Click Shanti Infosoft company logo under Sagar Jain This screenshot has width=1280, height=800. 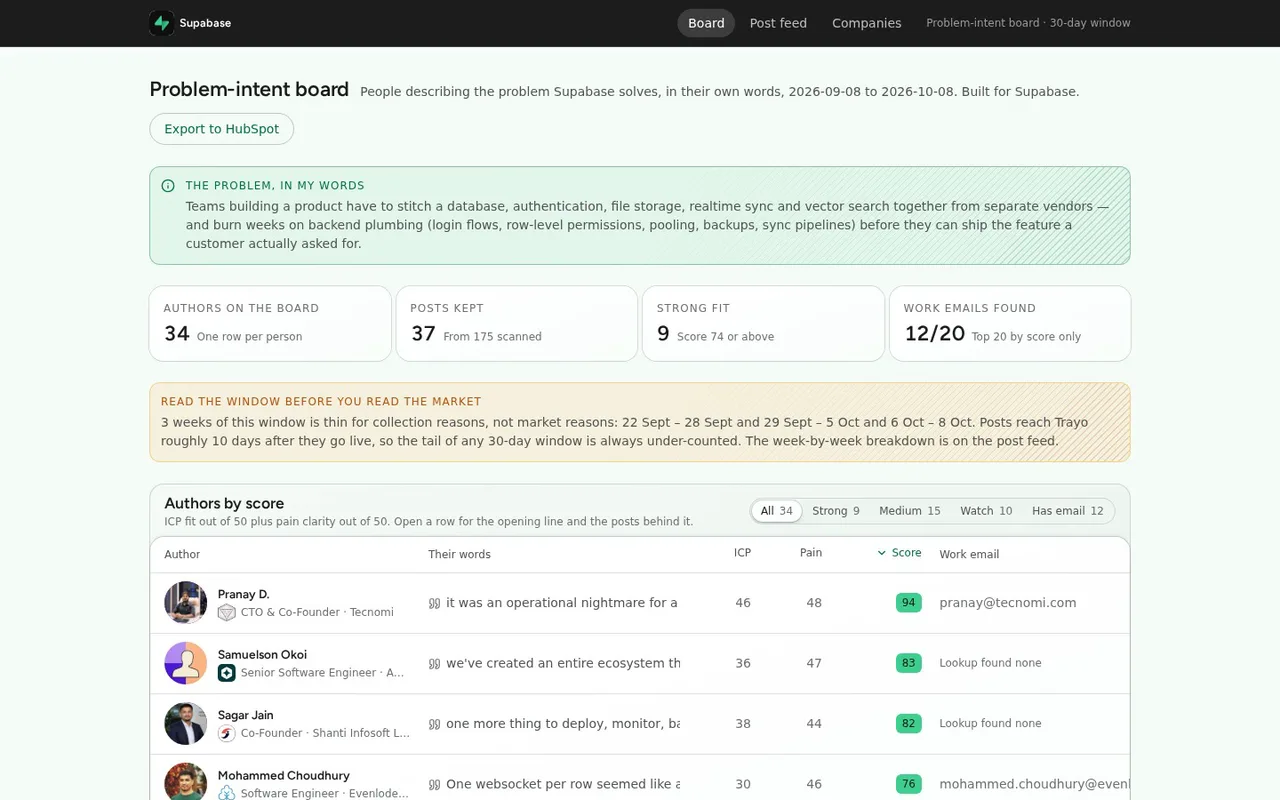tap(227, 733)
